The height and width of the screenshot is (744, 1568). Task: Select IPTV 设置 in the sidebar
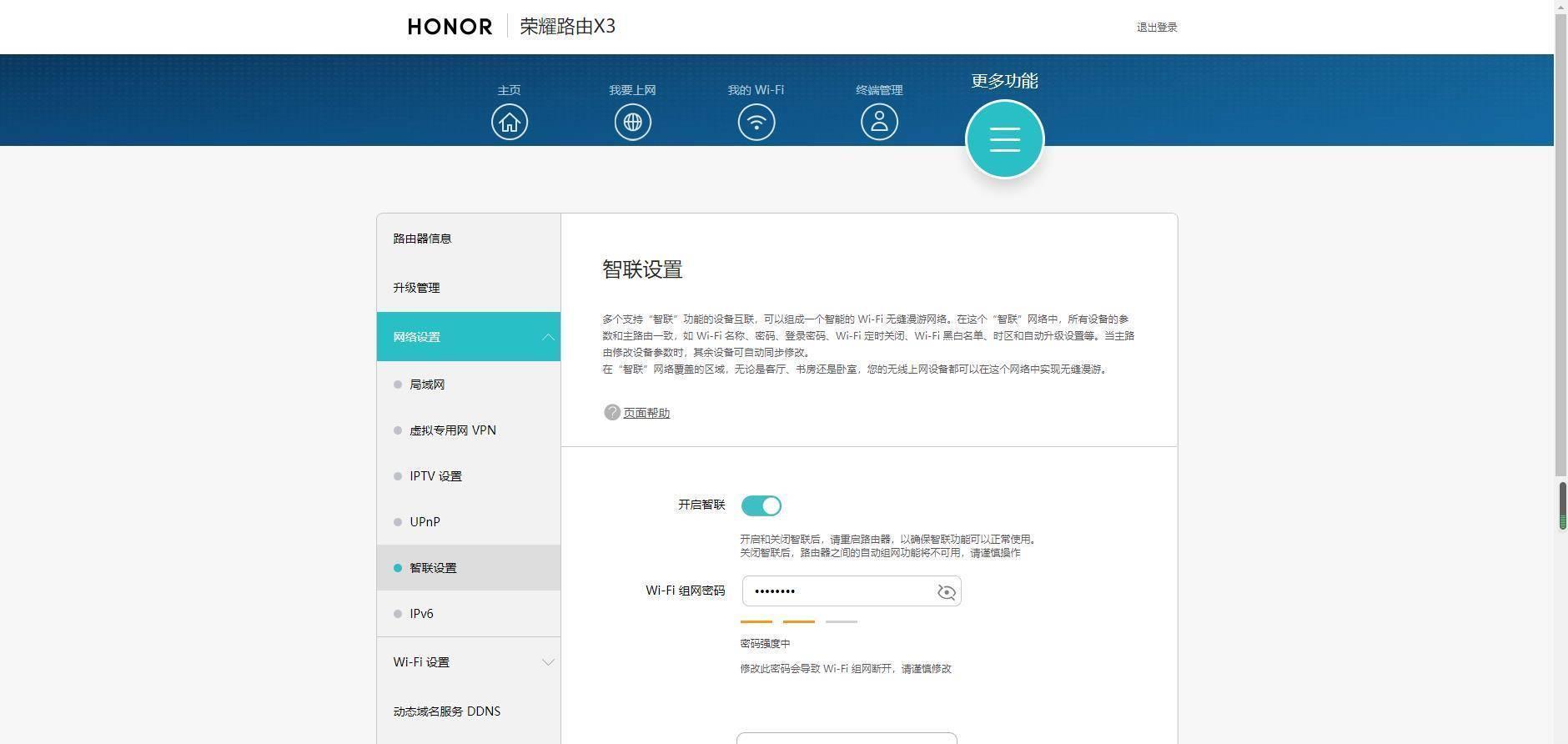click(435, 476)
